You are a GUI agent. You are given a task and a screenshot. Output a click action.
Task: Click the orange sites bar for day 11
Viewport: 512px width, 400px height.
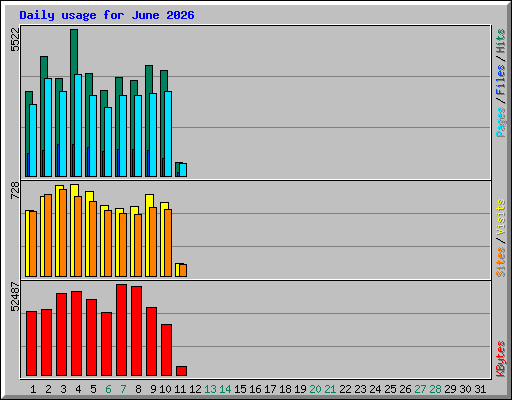183,270
